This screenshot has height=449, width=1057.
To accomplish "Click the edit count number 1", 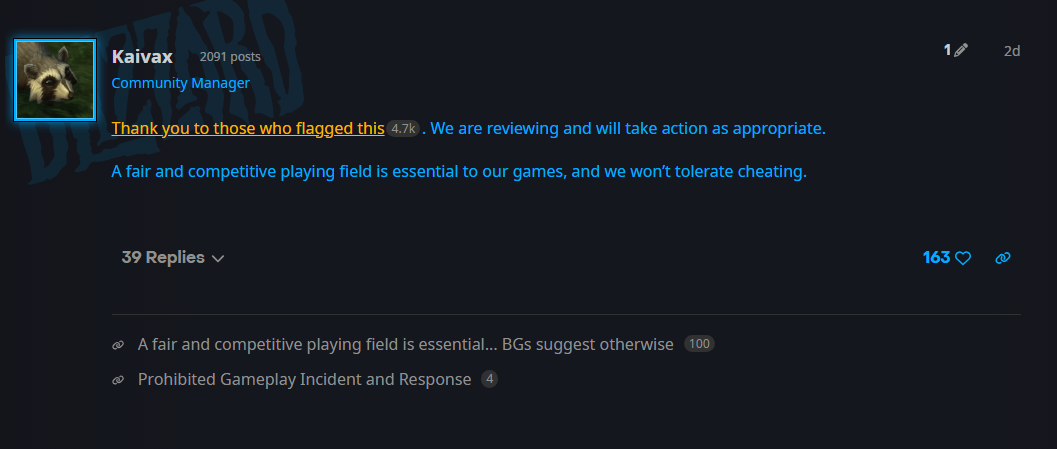I will point(947,50).
